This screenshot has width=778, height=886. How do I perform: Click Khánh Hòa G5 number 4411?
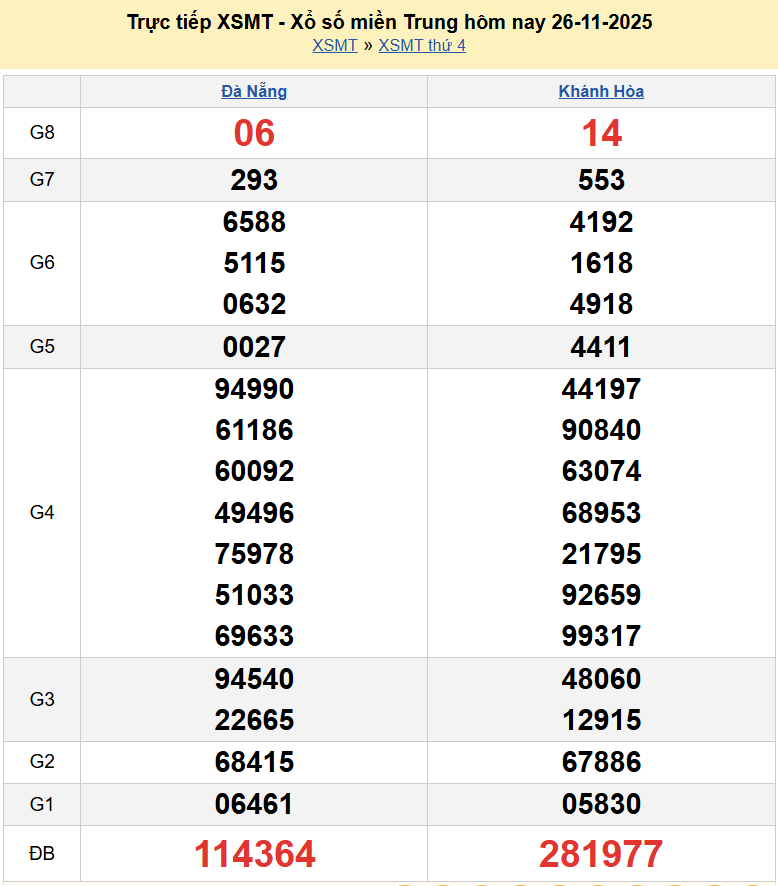point(601,347)
